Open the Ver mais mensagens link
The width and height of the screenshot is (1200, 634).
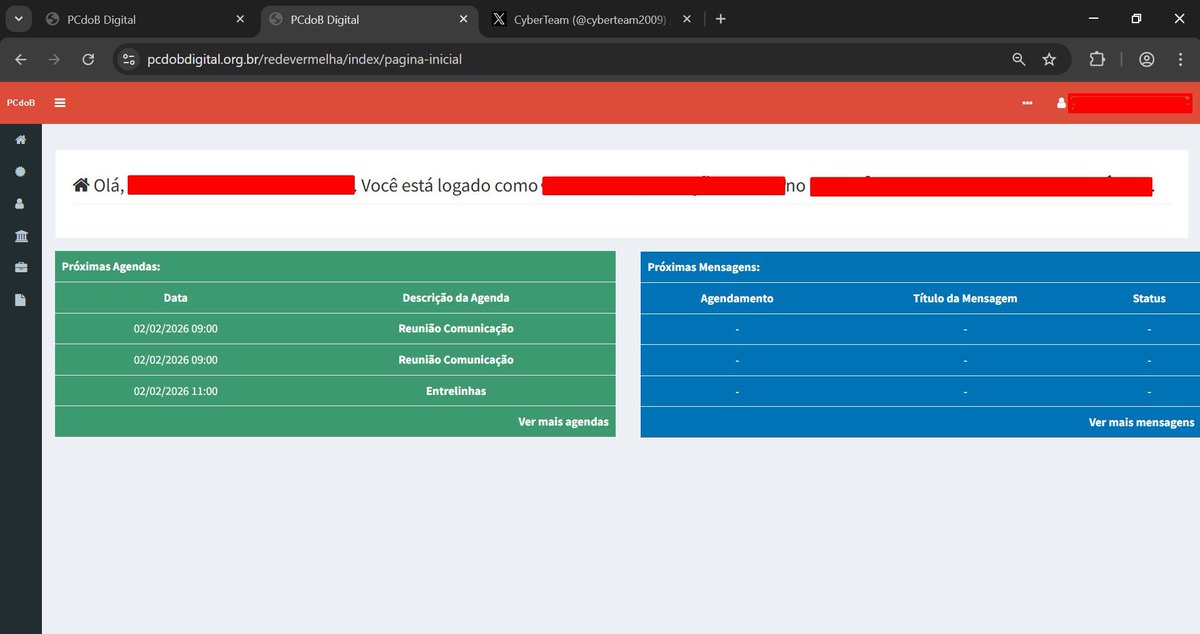[1141, 422]
